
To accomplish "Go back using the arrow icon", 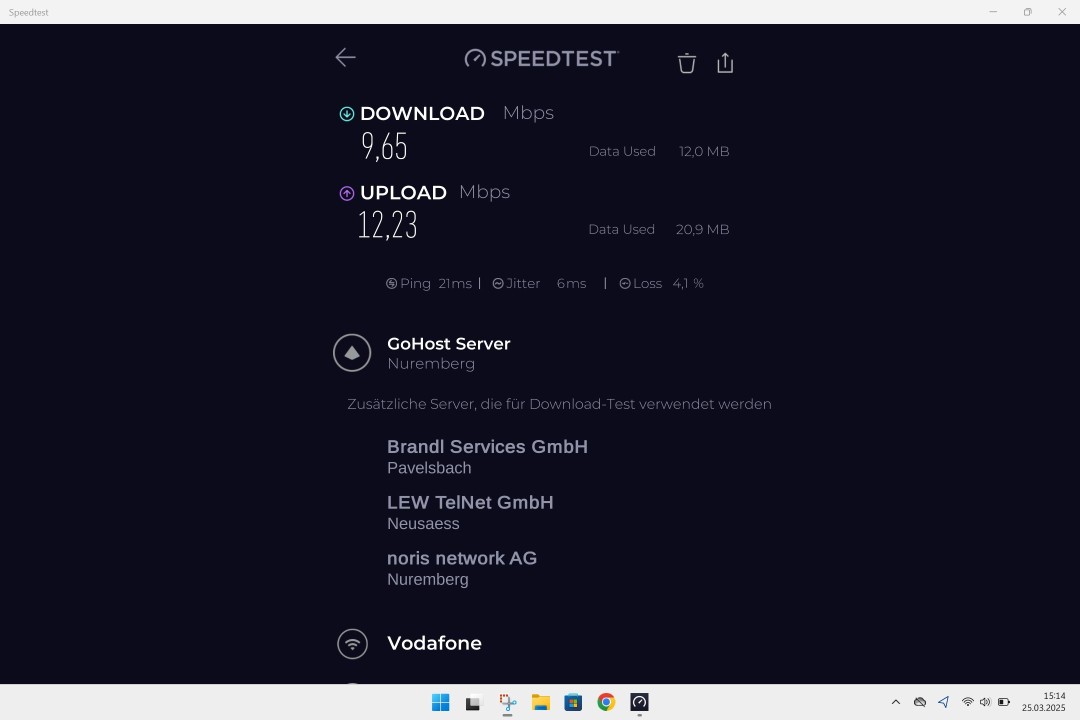I will 346,58.
